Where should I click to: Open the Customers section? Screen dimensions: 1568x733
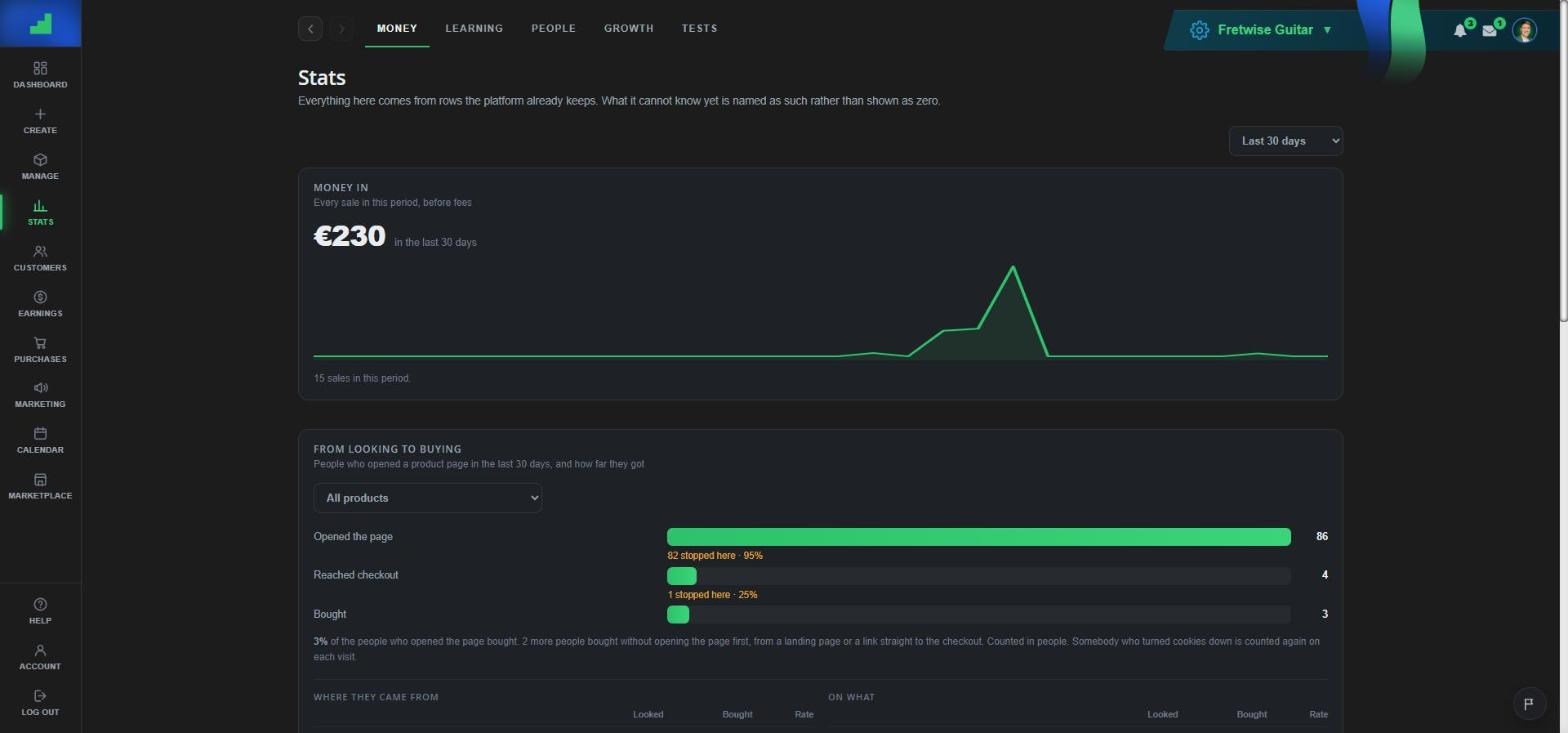point(40,259)
